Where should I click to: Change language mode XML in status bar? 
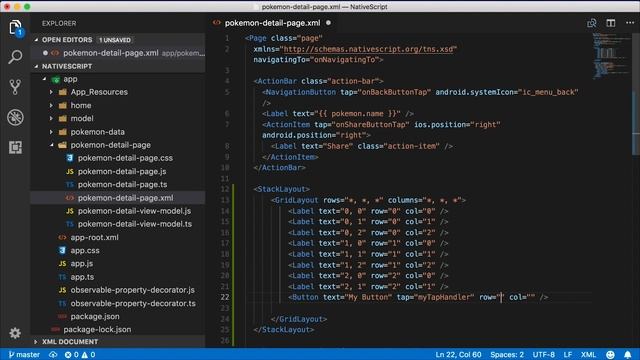coord(588,354)
